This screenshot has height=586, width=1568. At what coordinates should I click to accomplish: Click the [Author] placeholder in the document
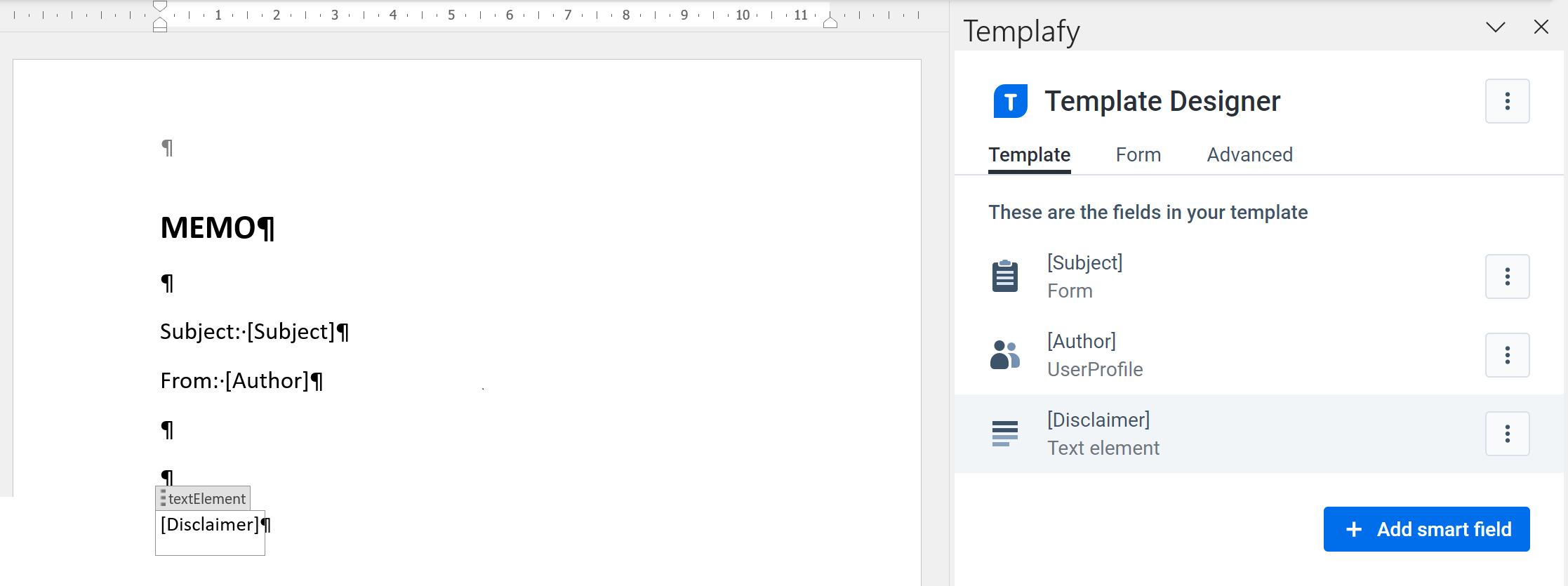click(x=267, y=380)
